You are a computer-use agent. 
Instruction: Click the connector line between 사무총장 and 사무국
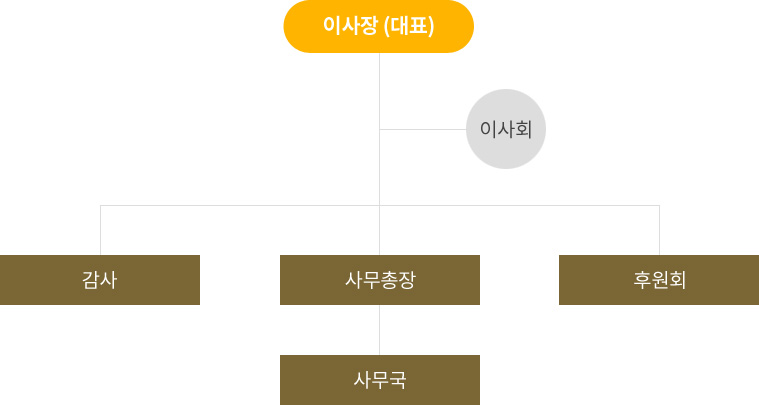(x=380, y=330)
